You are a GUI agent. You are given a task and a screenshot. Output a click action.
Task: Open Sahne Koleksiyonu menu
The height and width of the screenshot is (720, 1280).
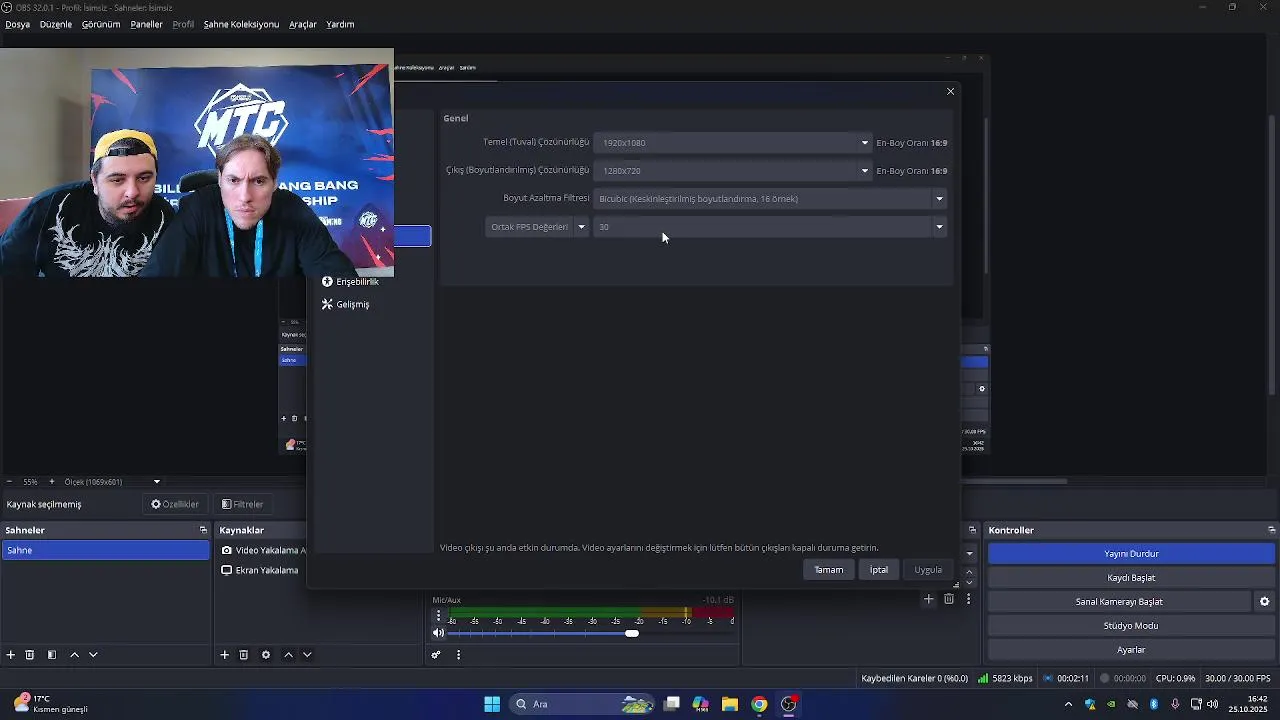[x=241, y=24]
